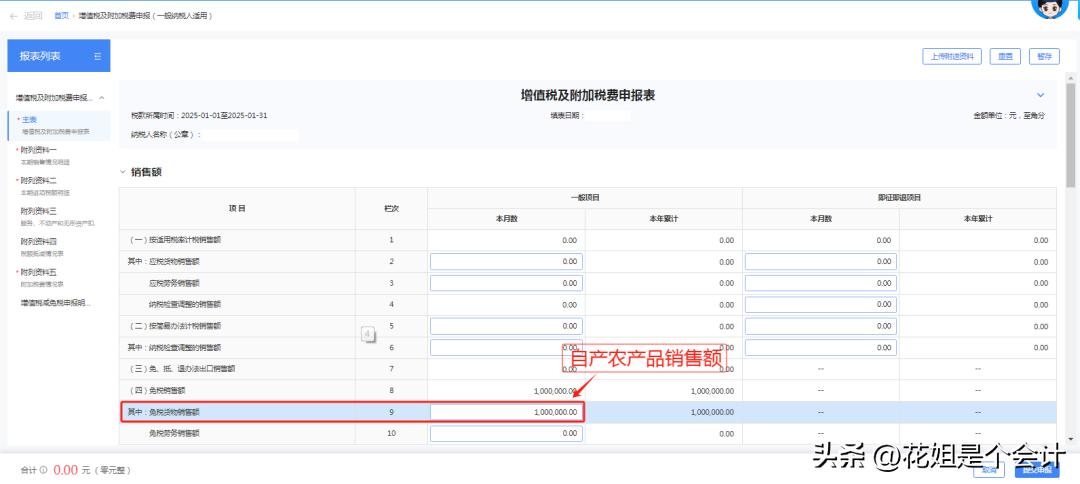
Task: Collapse the 销售额 section
Action: point(123,172)
